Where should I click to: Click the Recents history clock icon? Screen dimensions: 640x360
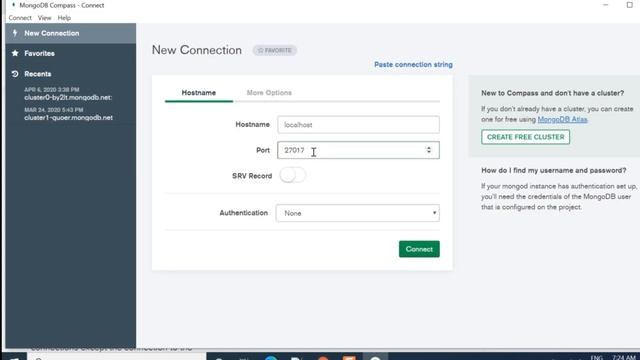tap(15, 74)
